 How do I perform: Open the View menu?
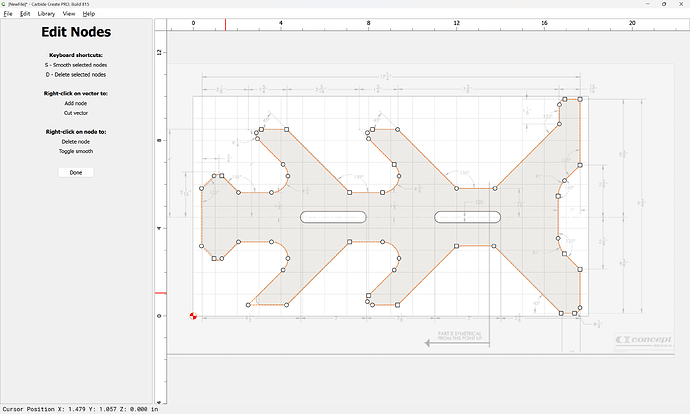(69, 14)
